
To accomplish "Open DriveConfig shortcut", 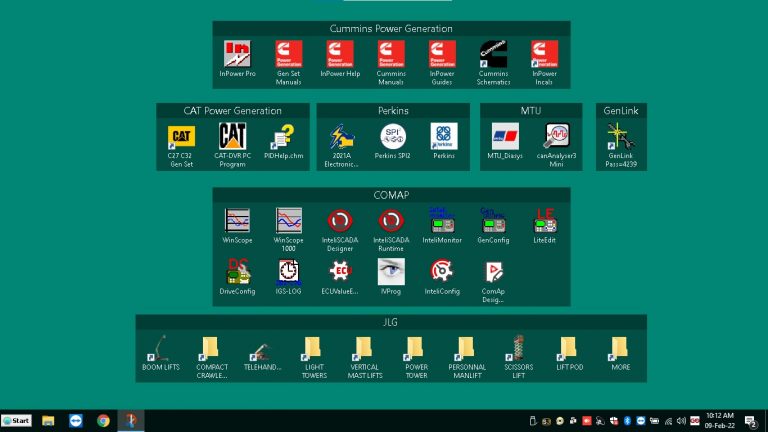I will [237, 271].
